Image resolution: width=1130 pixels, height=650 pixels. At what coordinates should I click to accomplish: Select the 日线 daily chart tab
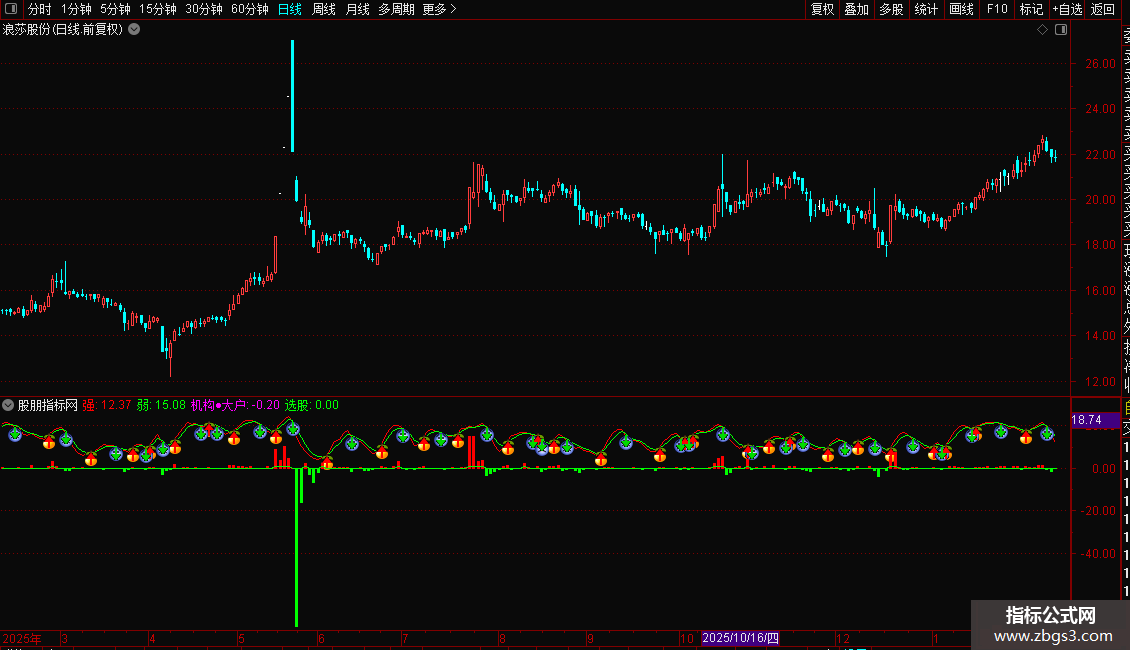(x=290, y=9)
